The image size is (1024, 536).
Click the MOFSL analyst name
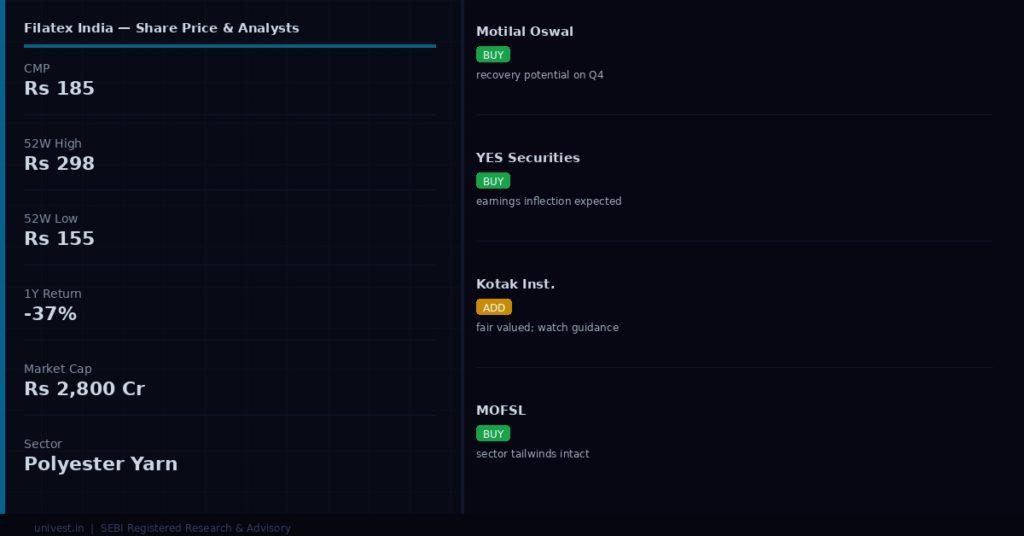click(x=501, y=411)
